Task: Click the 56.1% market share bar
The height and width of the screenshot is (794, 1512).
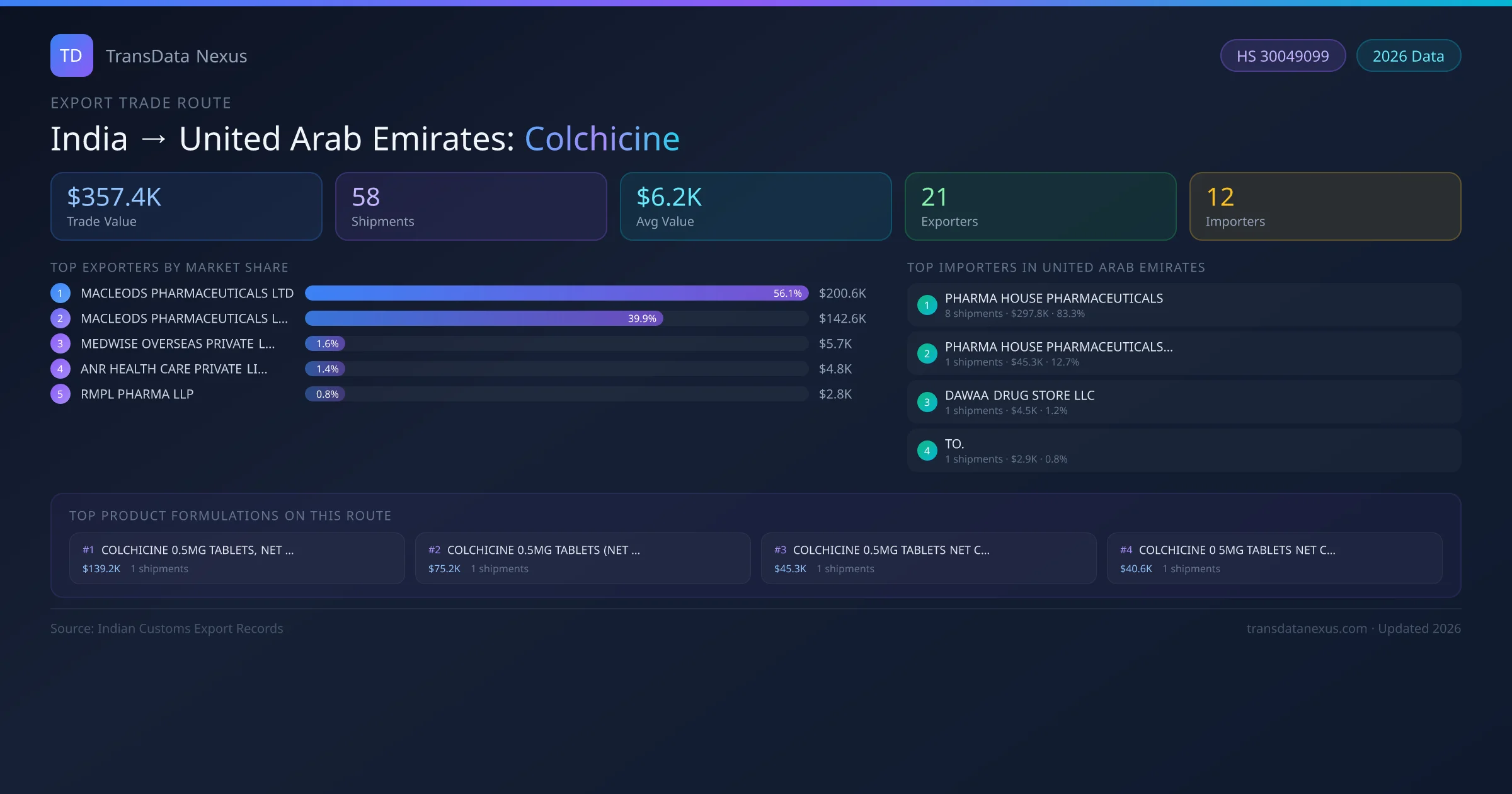Action: coord(556,293)
